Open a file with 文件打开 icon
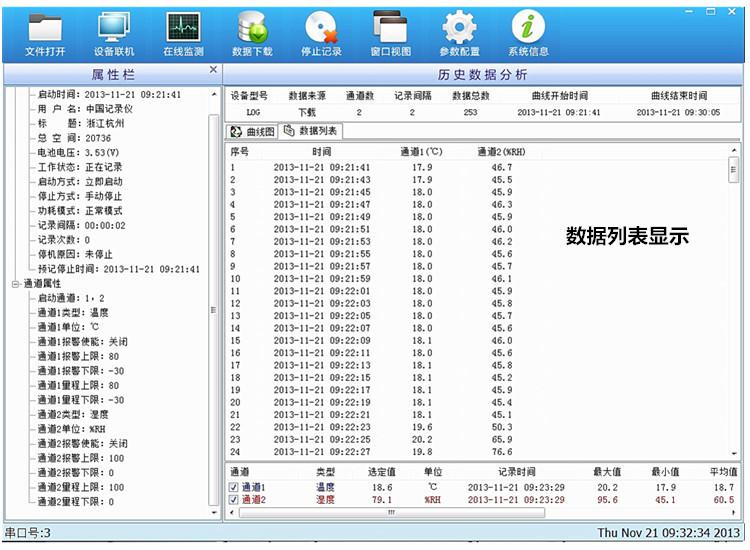The width and height of the screenshot is (750, 550). (44, 32)
